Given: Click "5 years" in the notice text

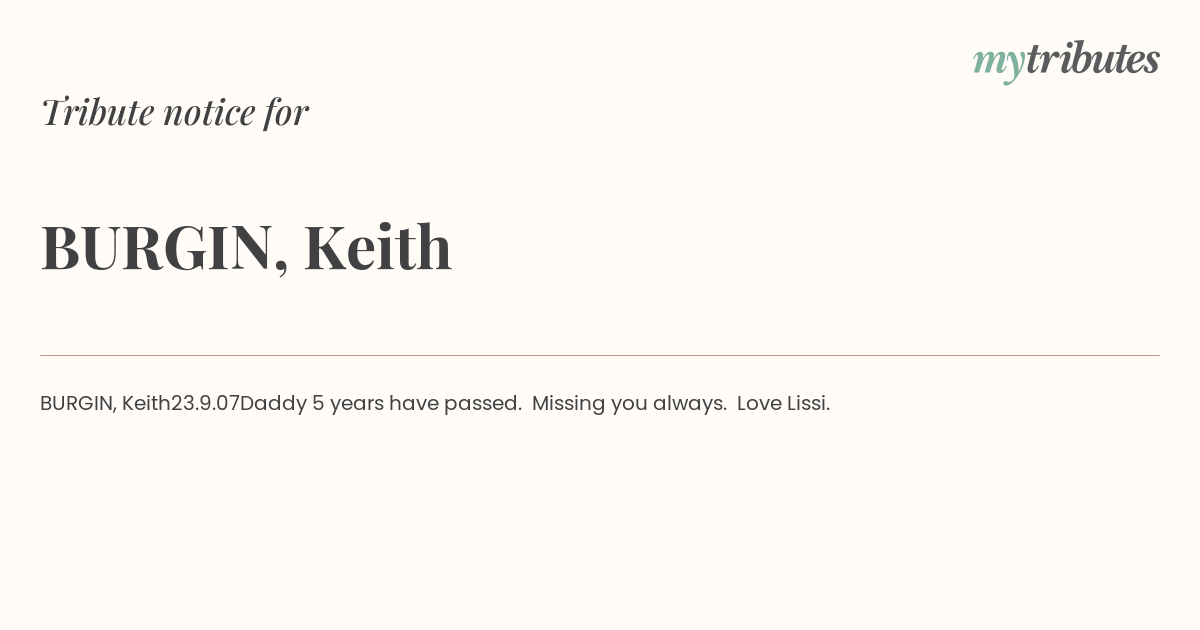Looking at the screenshot, I should coord(348,404).
